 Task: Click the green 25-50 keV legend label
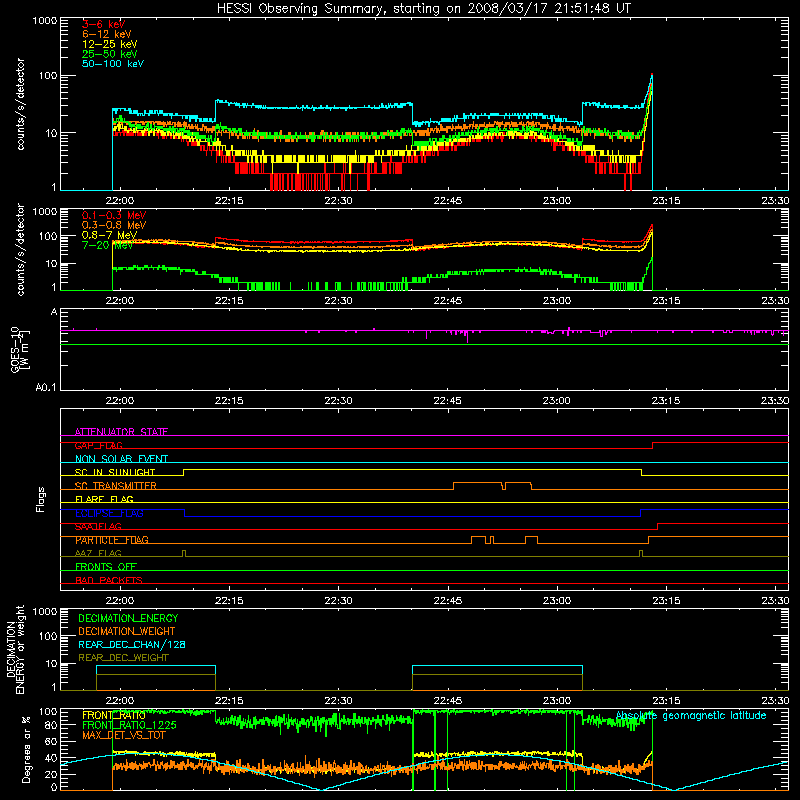click(x=110, y=54)
